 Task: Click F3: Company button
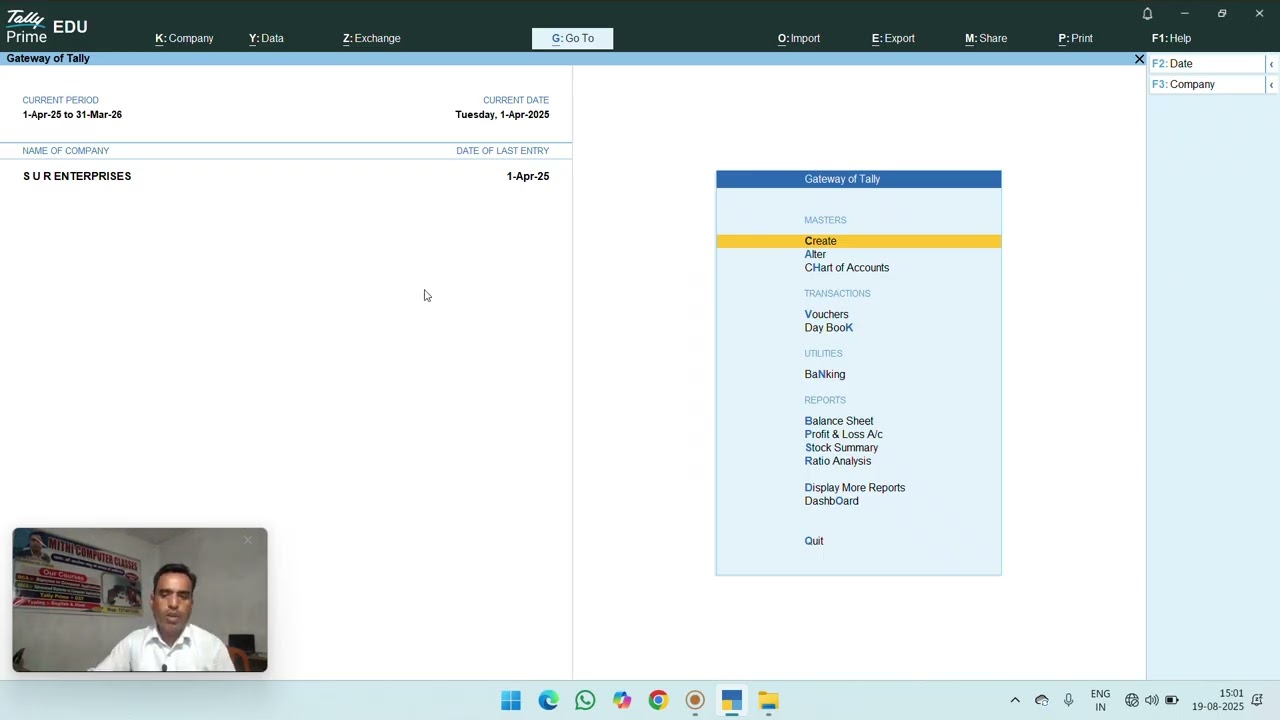tap(1207, 85)
